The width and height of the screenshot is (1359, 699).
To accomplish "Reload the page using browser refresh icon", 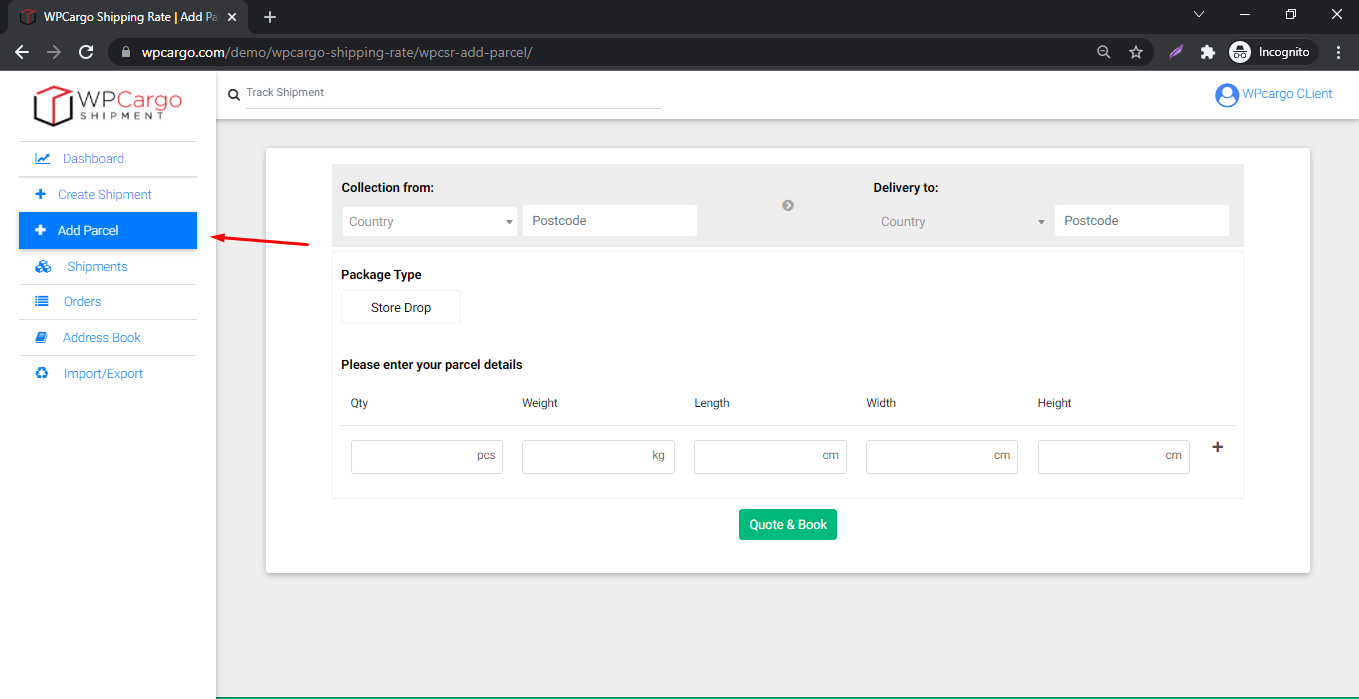I will pyautogui.click(x=86, y=52).
